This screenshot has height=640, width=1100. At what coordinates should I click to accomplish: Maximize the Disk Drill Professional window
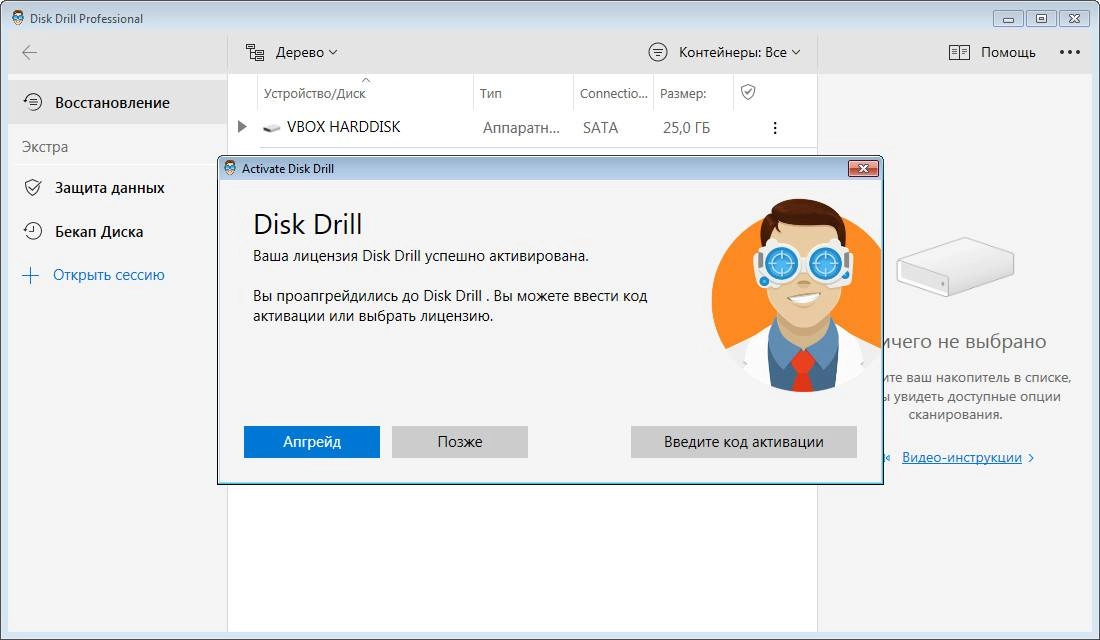pyautogui.click(x=1041, y=19)
